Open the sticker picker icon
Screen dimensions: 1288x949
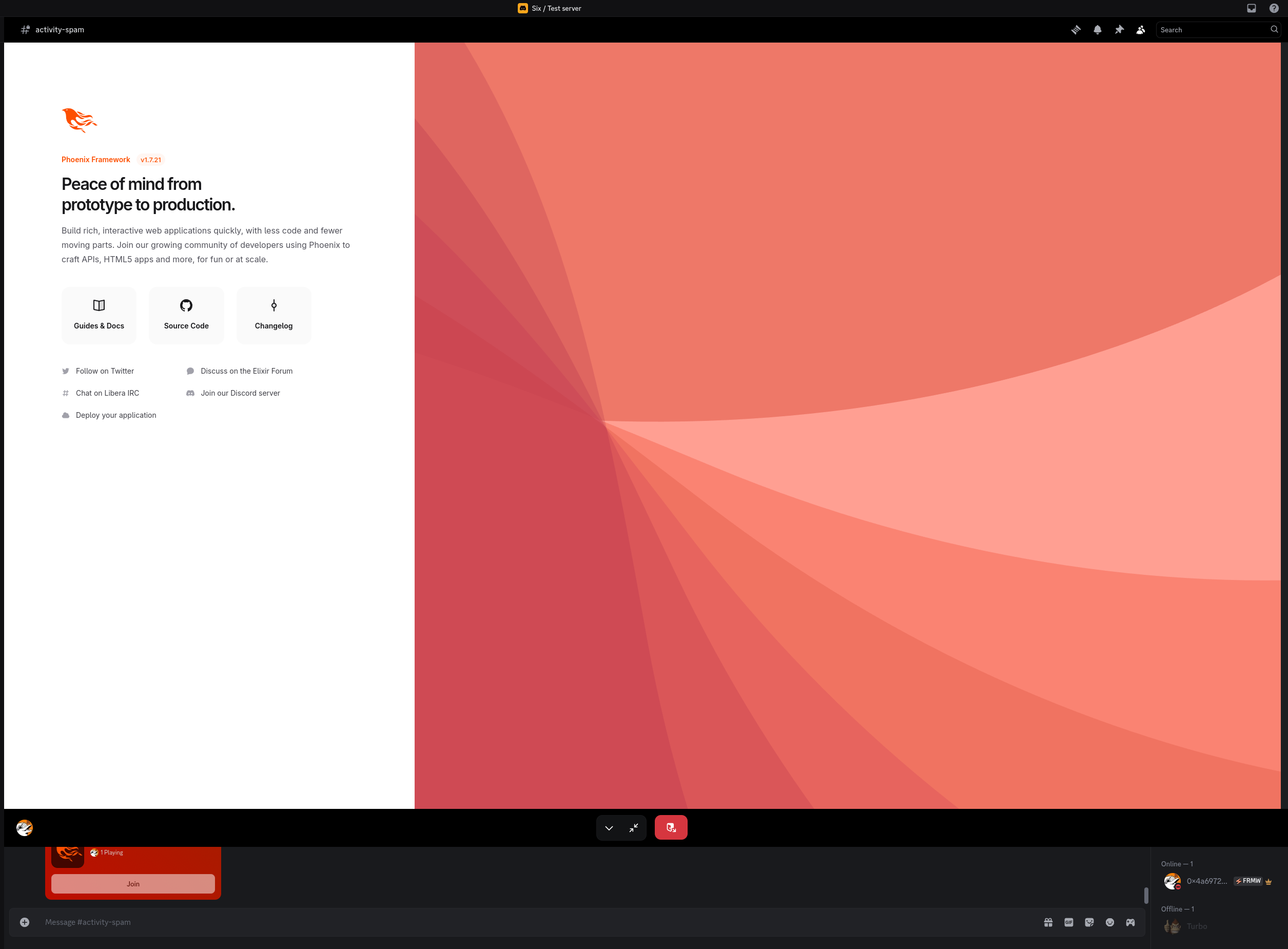pyautogui.click(x=1089, y=923)
